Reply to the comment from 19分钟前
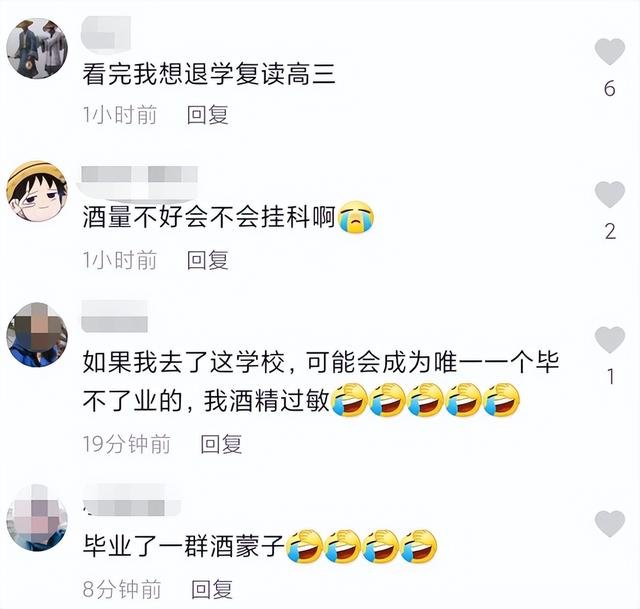This screenshot has height=609, width=640. coord(221,444)
